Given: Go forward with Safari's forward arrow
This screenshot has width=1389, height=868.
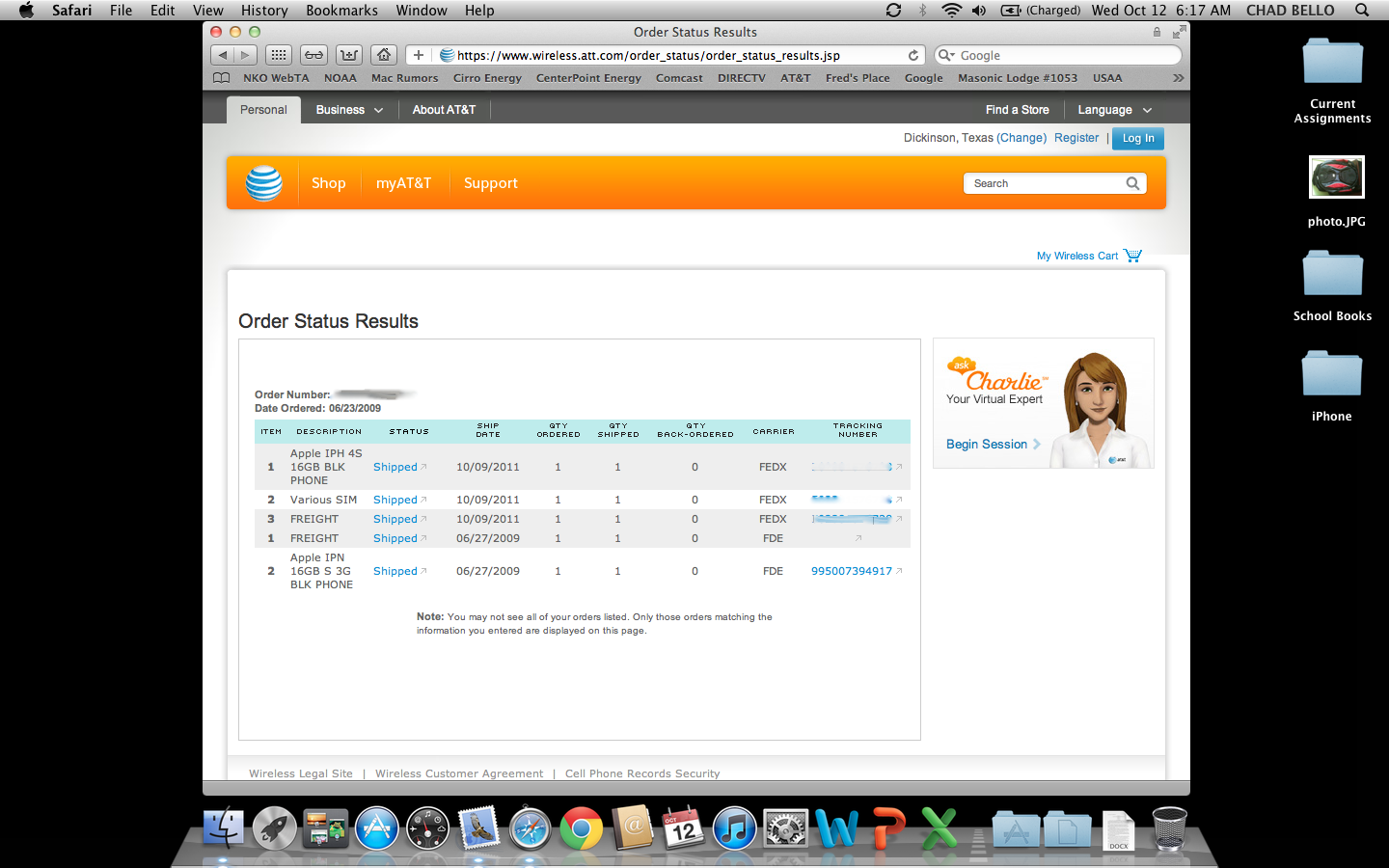Looking at the screenshot, I should tap(246, 55).
